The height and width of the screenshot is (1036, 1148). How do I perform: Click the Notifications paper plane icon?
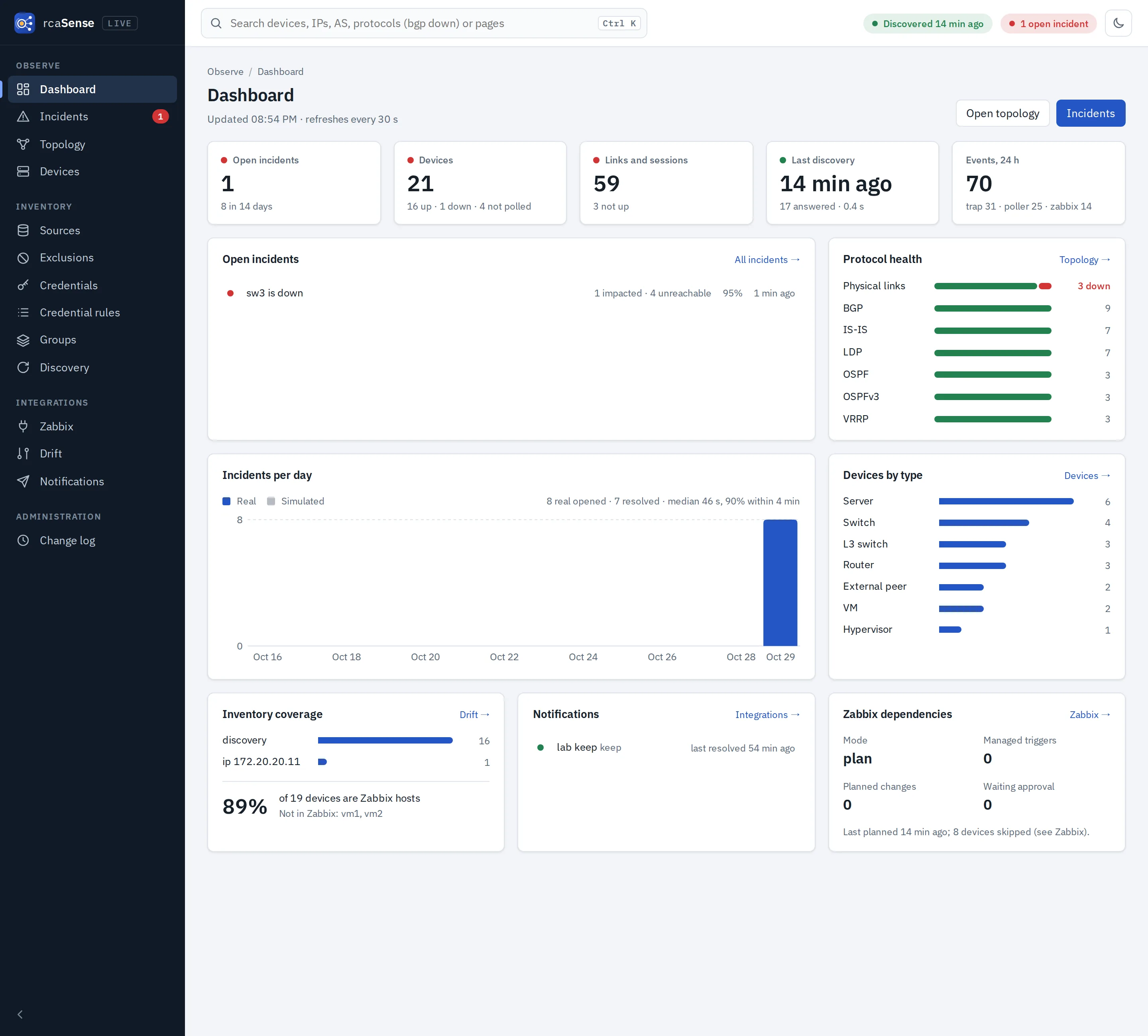pyautogui.click(x=23, y=482)
